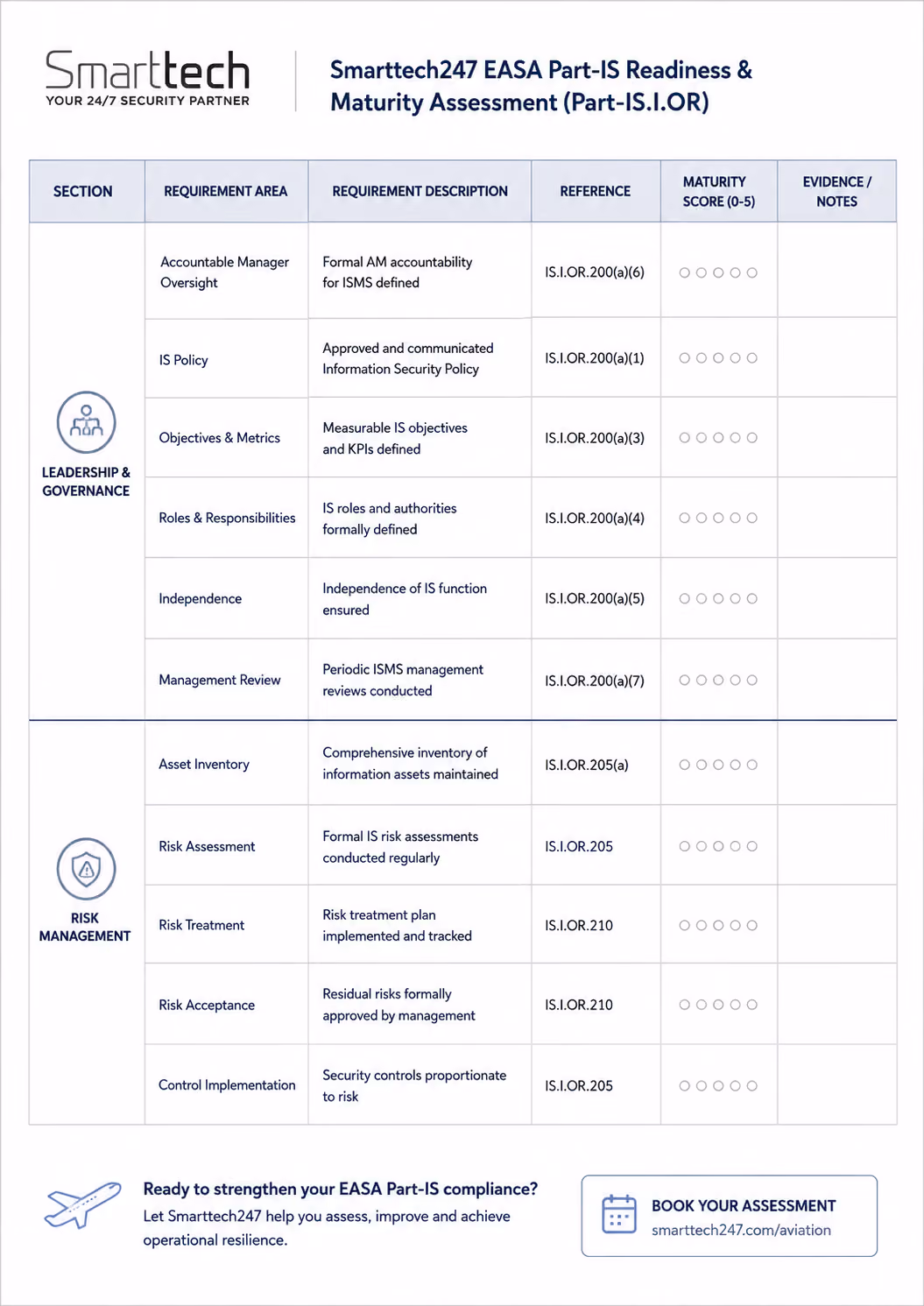The height and width of the screenshot is (1306, 924).
Task: Click the Leadership & Governance people icon
Action: point(86,422)
